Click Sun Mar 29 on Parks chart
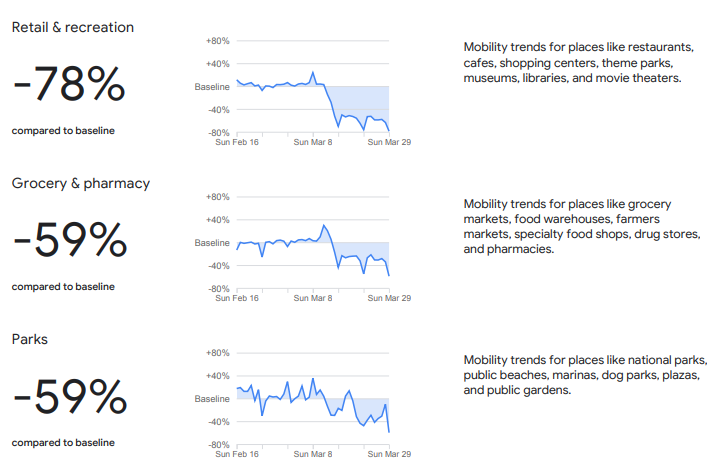This screenshot has height=473, width=720. (x=390, y=454)
